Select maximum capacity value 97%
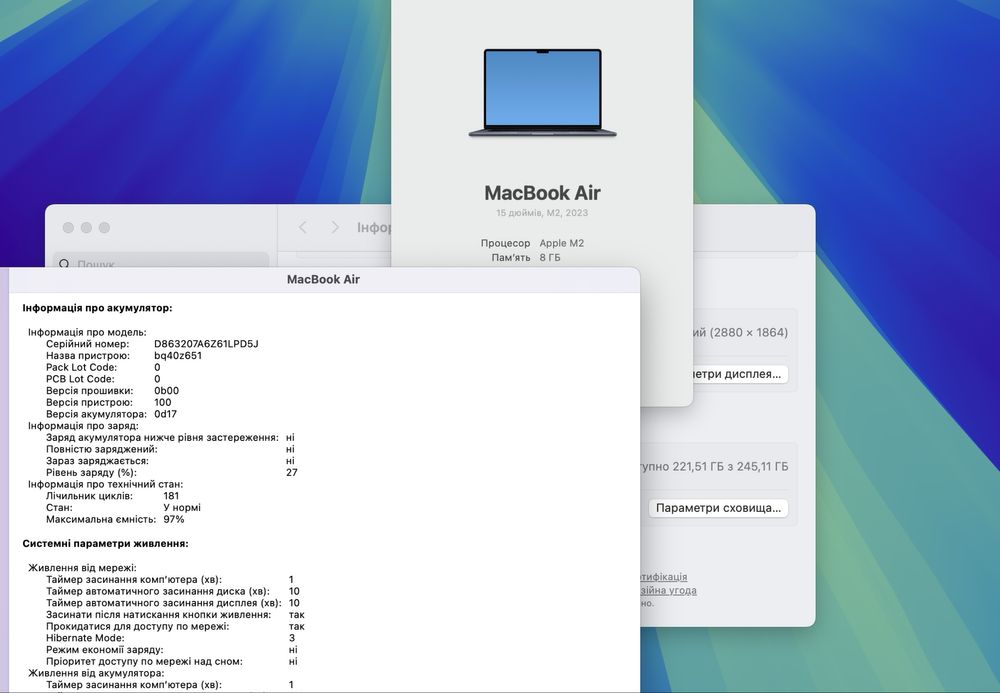Image resolution: width=1000 pixels, height=693 pixels. pos(173,520)
